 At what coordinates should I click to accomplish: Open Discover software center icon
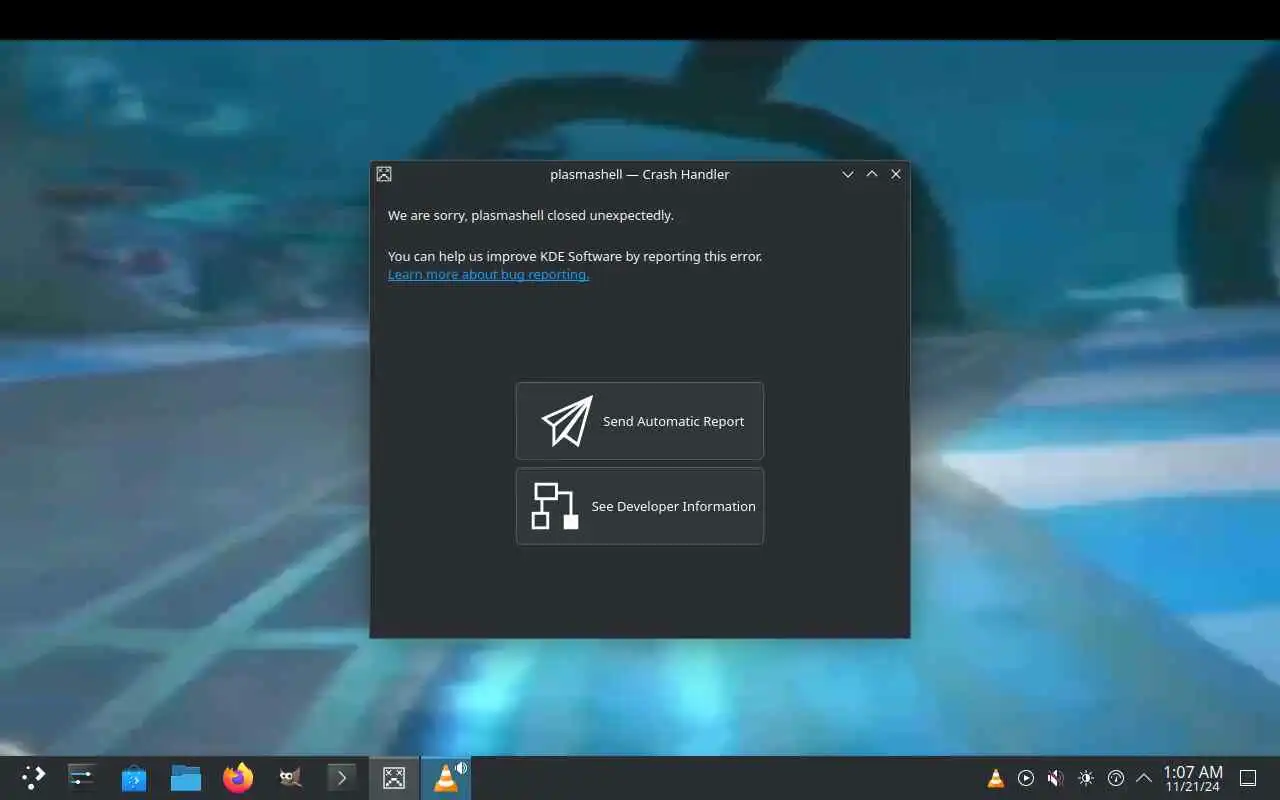tap(134, 777)
